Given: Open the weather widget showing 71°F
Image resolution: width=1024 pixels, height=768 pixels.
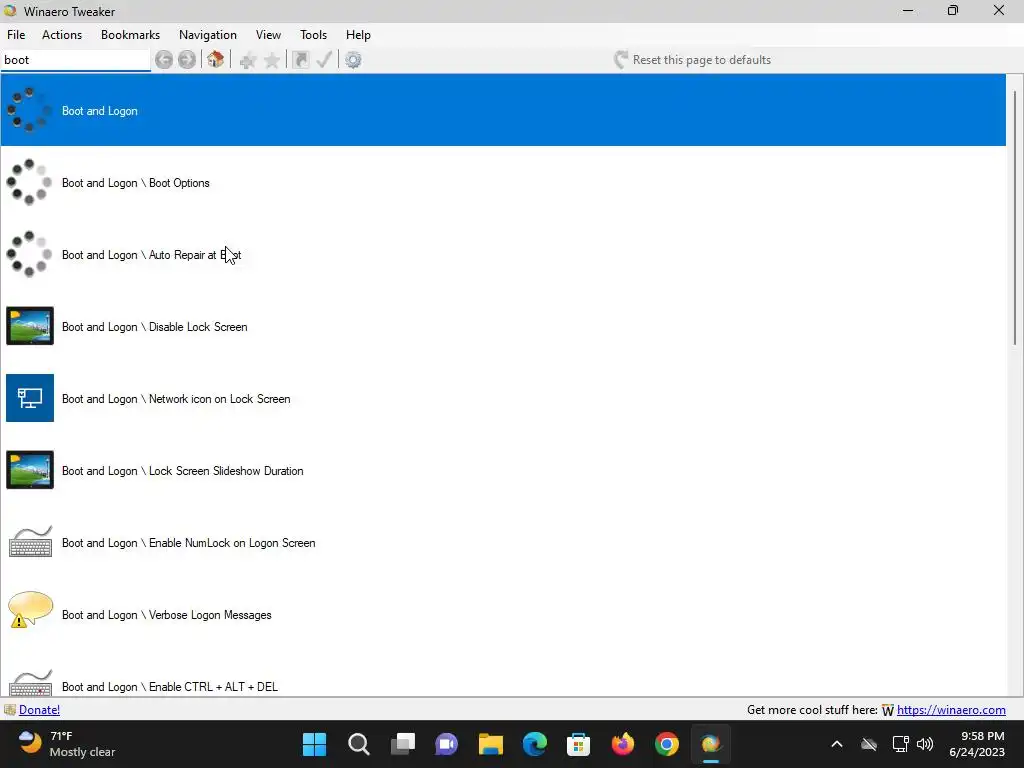Looking at the screenshot, I should 66,744.
